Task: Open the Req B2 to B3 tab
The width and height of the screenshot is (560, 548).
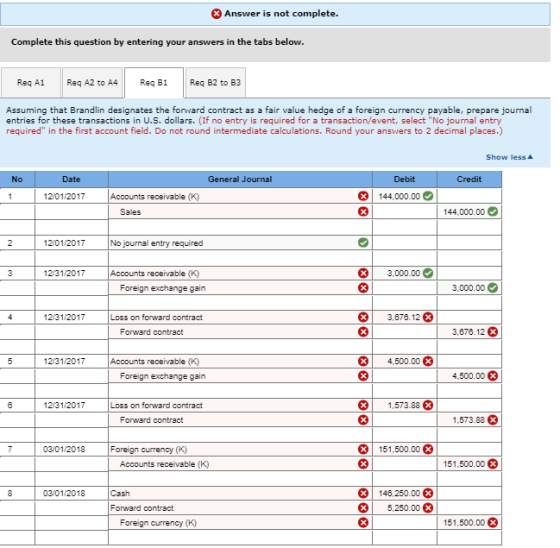Action: click(x=215, y=83)
